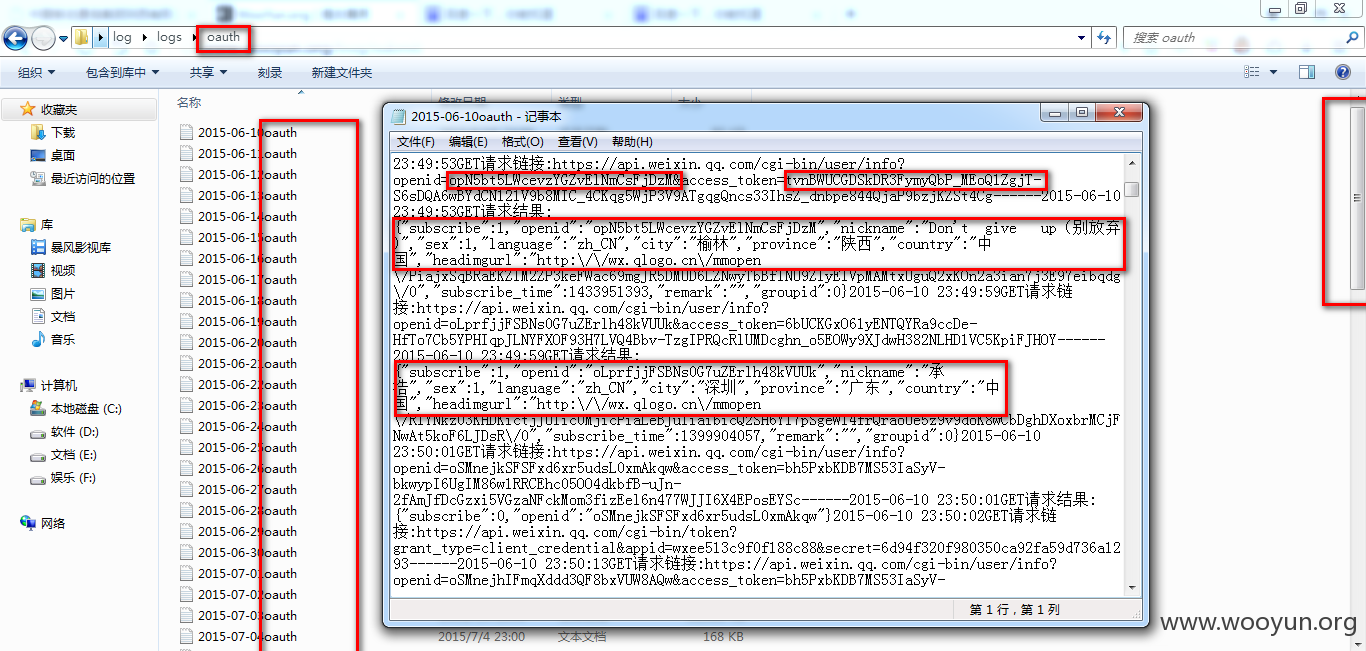Screen dimensions: 1366x651
Task: Refresh the oauth folder view
Action: pyautogui.click(x=1104, y=38)
